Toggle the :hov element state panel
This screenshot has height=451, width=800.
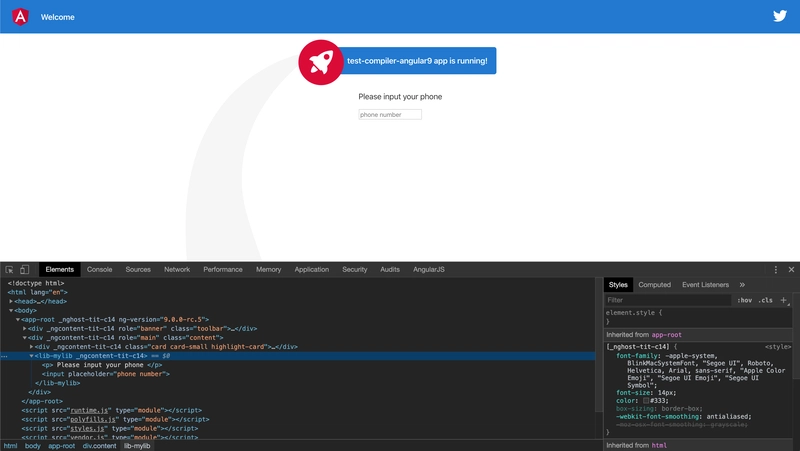744,300
